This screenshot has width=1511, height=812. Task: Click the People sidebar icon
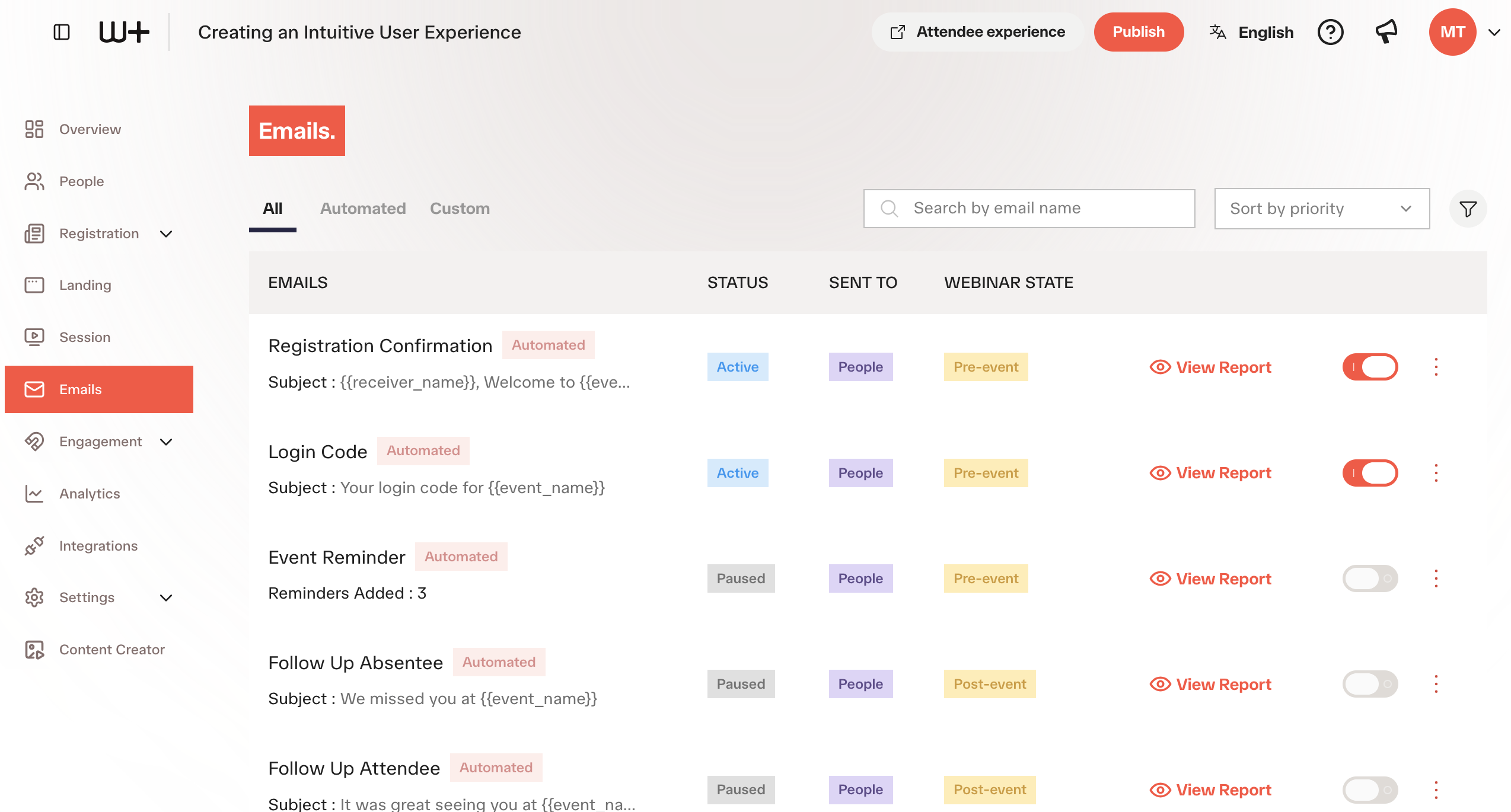pyautogui.click(x=34, y=181)
